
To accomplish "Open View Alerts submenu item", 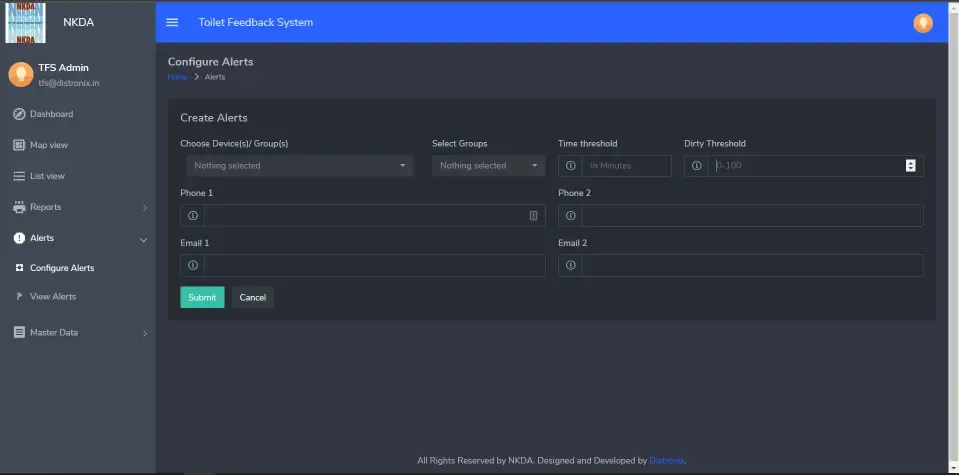I will (53, 297).
